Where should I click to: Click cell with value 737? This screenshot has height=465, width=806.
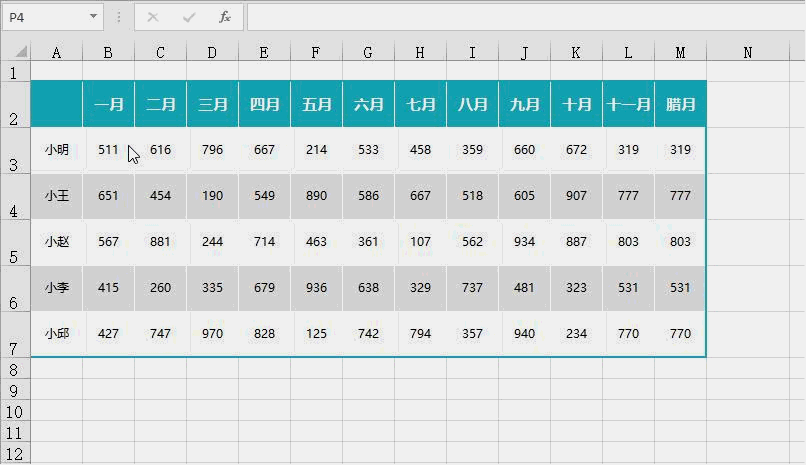pyautogui.click(x=472, y=288)
